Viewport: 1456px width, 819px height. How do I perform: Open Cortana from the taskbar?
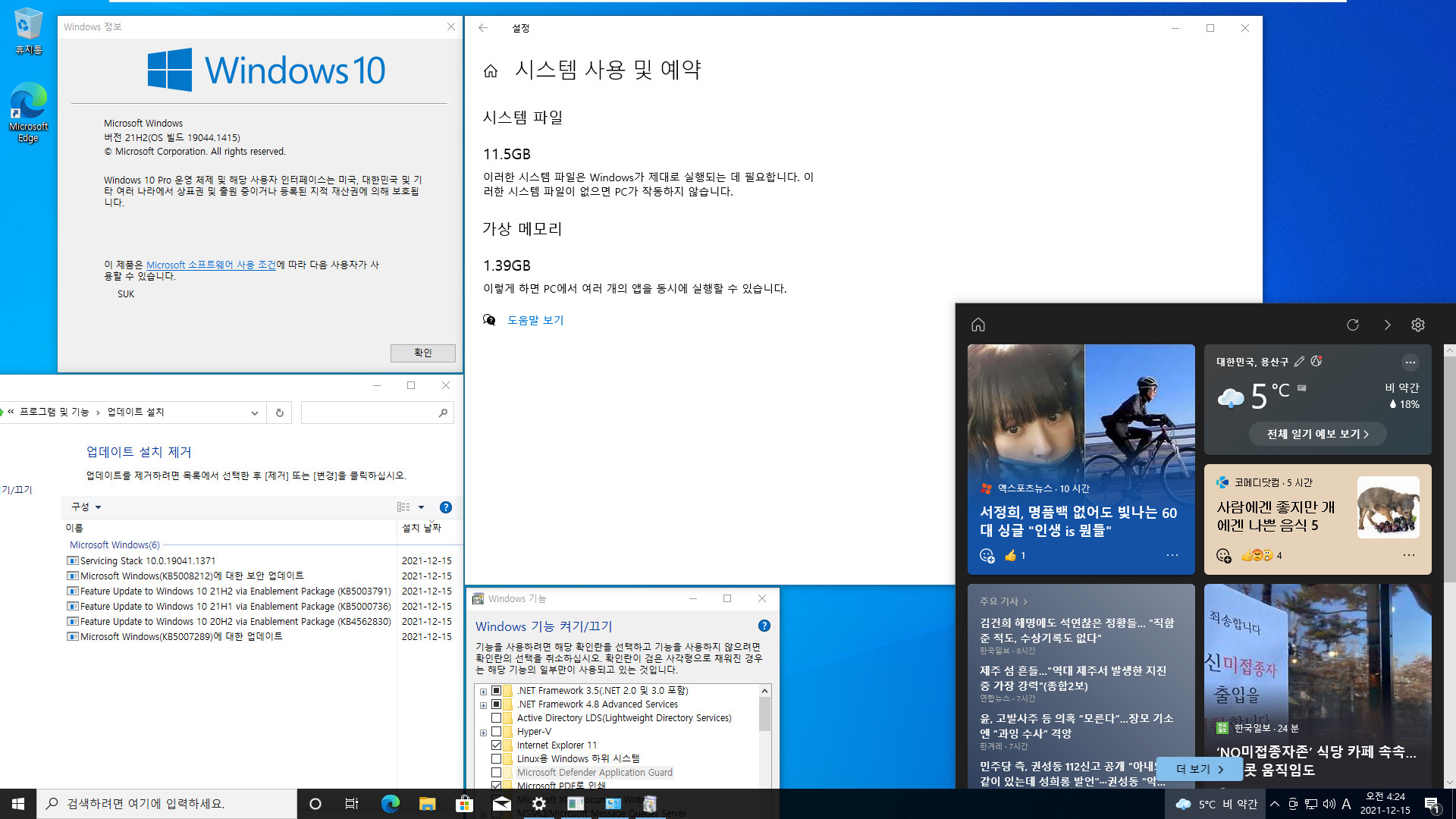coord(315,804)
